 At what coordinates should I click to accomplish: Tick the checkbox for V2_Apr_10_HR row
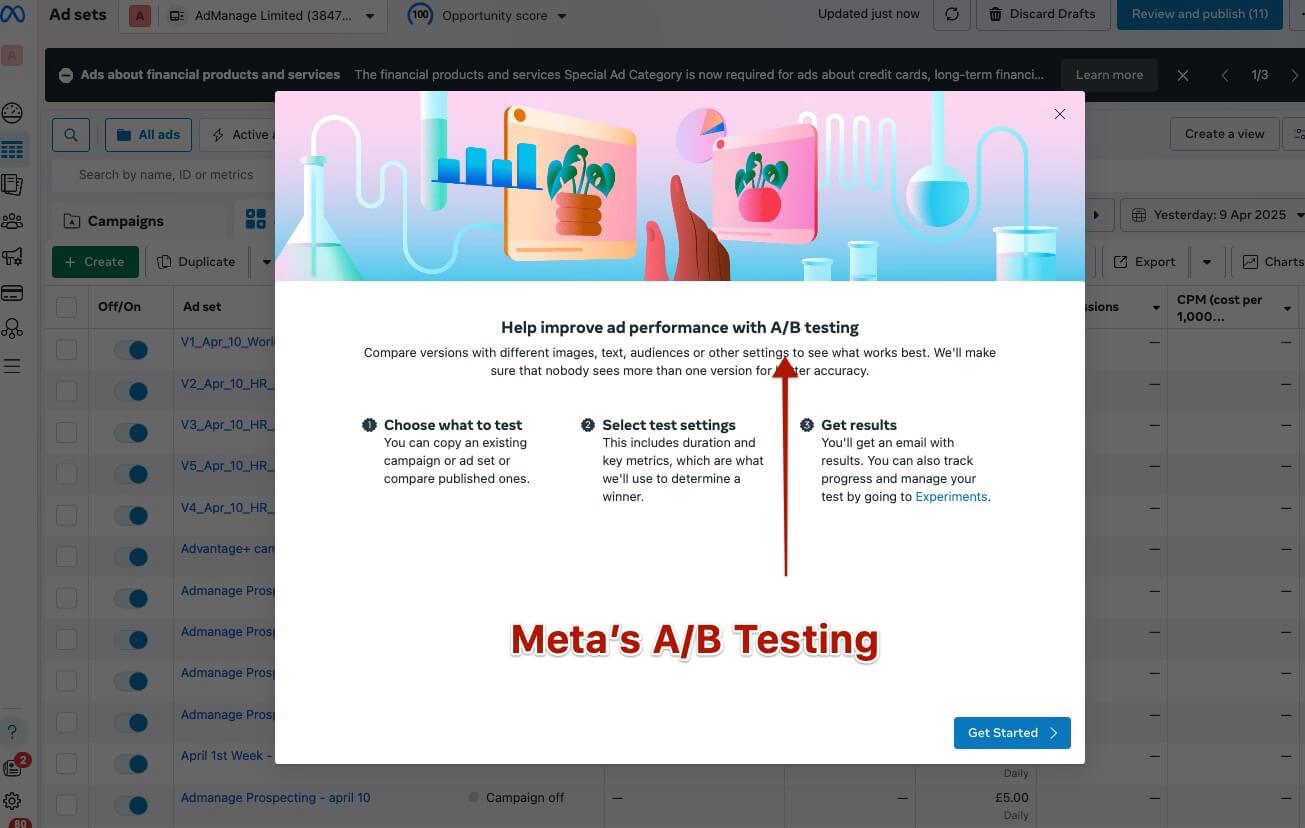pyautogui.click(x=66, y=391)
